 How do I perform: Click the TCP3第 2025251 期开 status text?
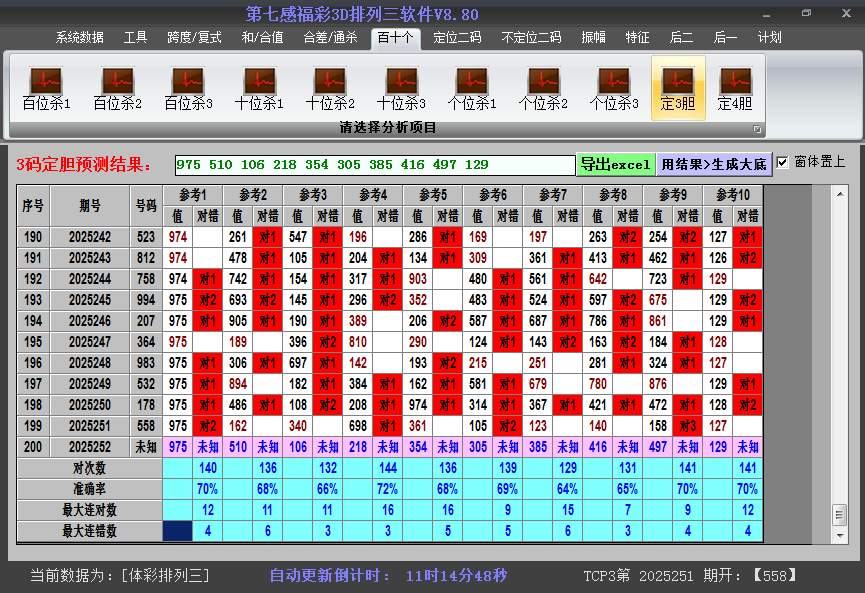point(690,576)
